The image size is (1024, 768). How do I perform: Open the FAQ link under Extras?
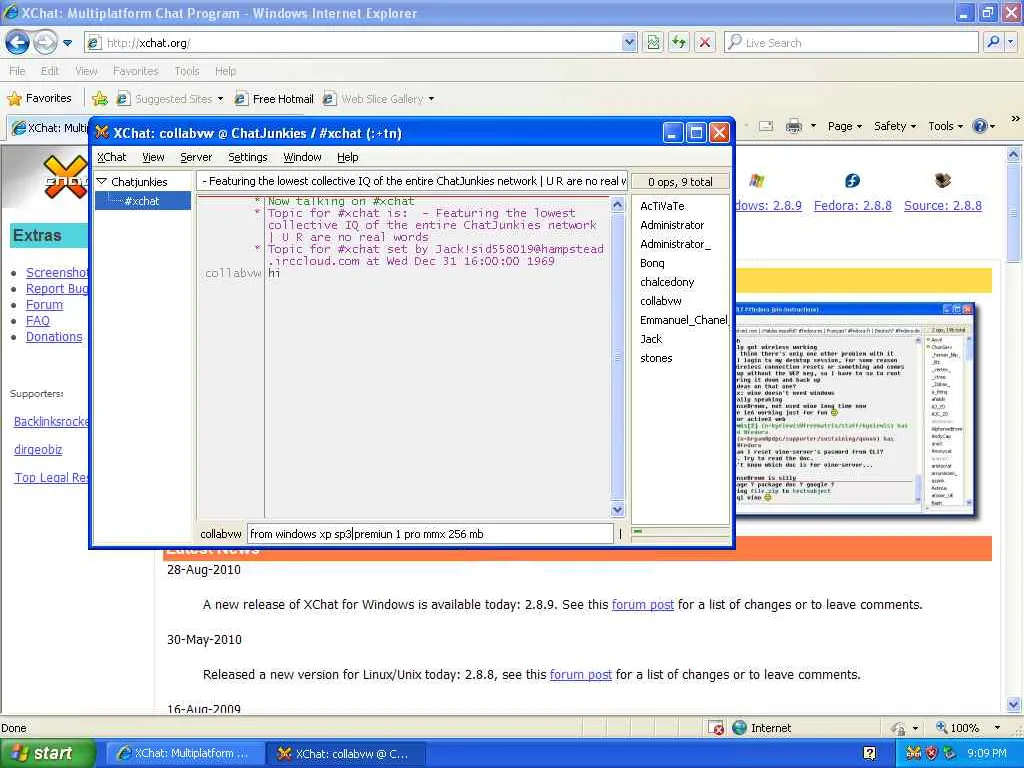pos(38,321)
